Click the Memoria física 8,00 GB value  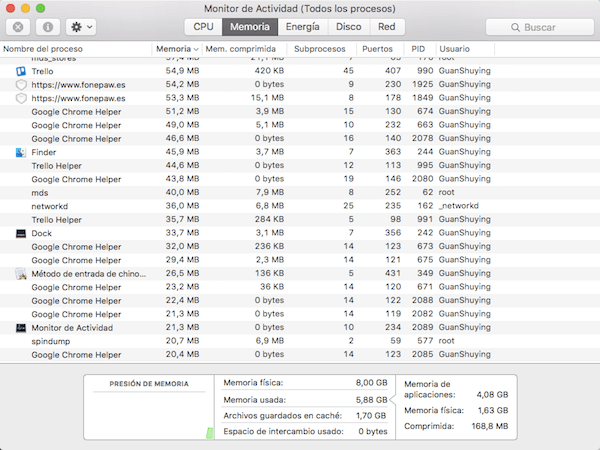click(x=372, y=383)
